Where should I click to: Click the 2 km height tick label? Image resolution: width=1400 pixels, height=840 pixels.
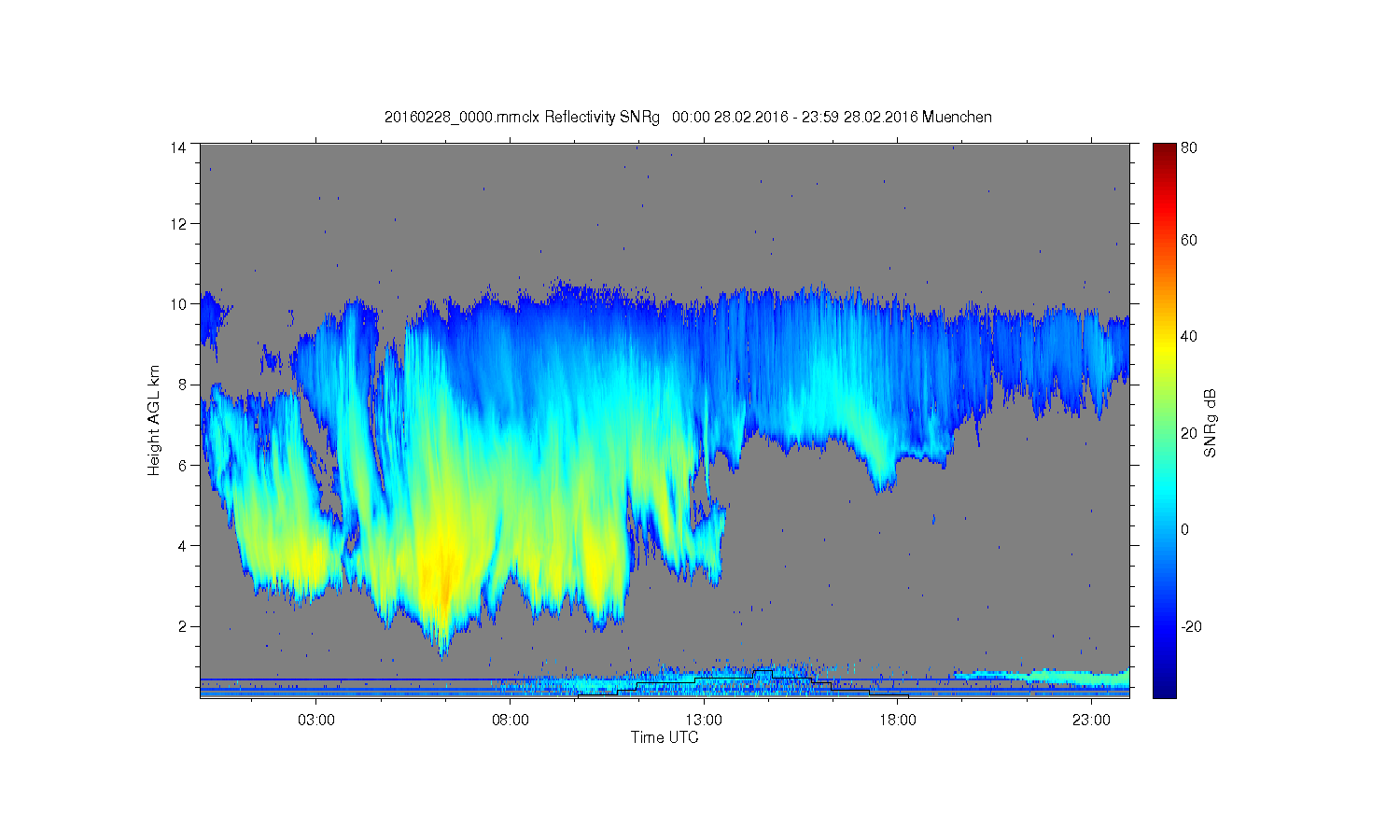click(x=182, y=626)
